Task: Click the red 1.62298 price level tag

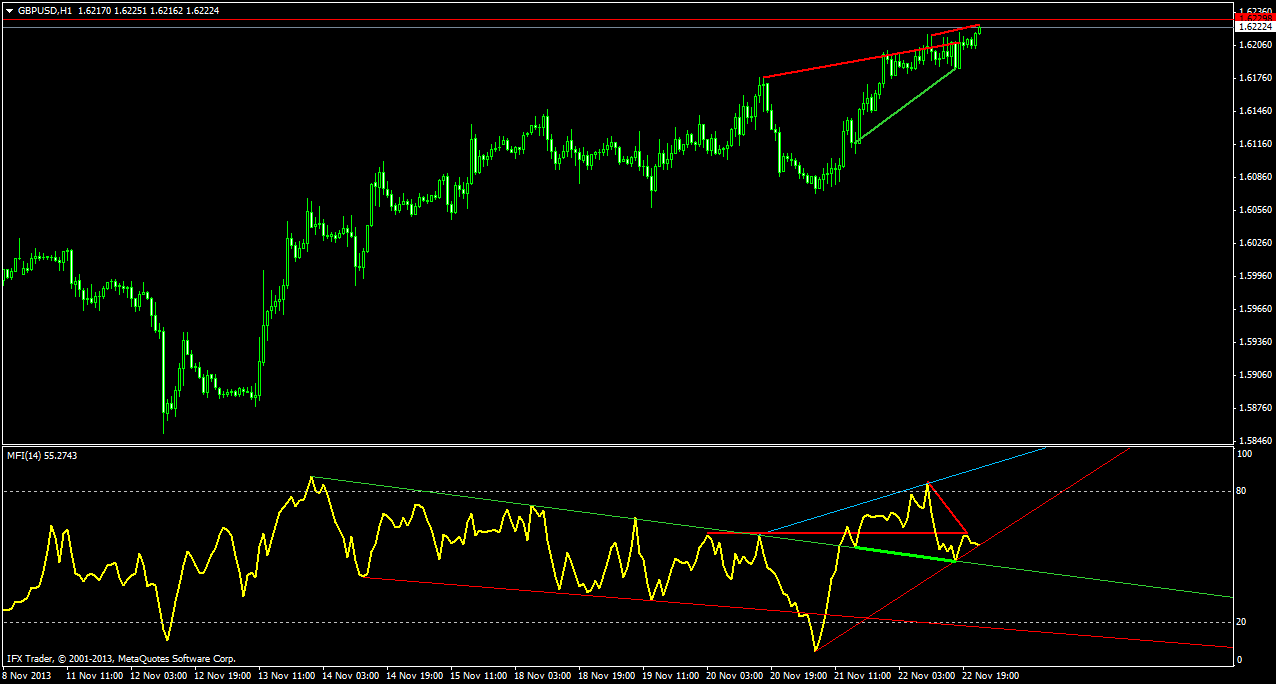Action: (x=1254, y=19)
